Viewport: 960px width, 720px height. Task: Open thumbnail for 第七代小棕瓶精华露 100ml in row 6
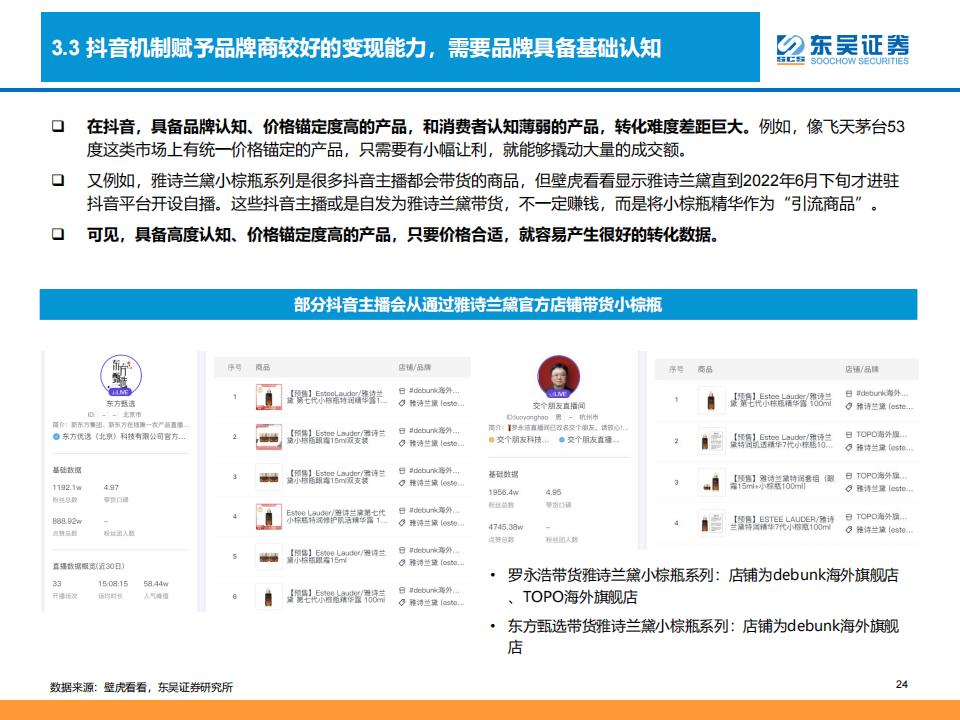click(x=269, y=597)
